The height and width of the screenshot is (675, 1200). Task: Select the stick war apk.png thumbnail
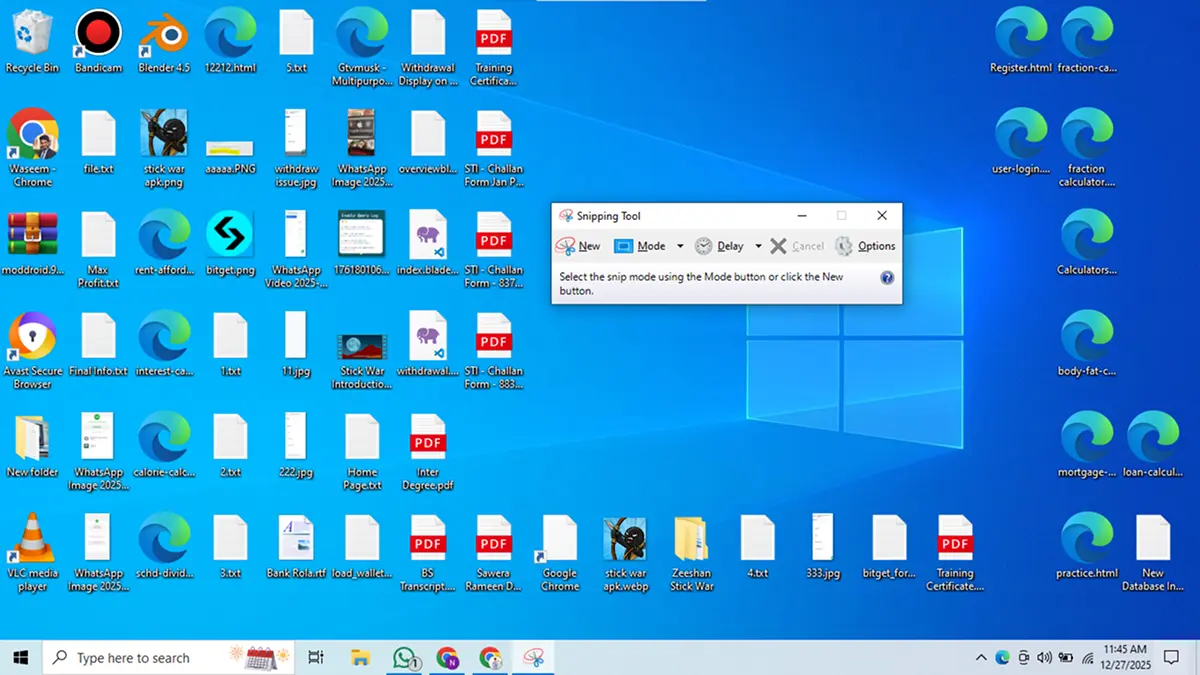164,148
